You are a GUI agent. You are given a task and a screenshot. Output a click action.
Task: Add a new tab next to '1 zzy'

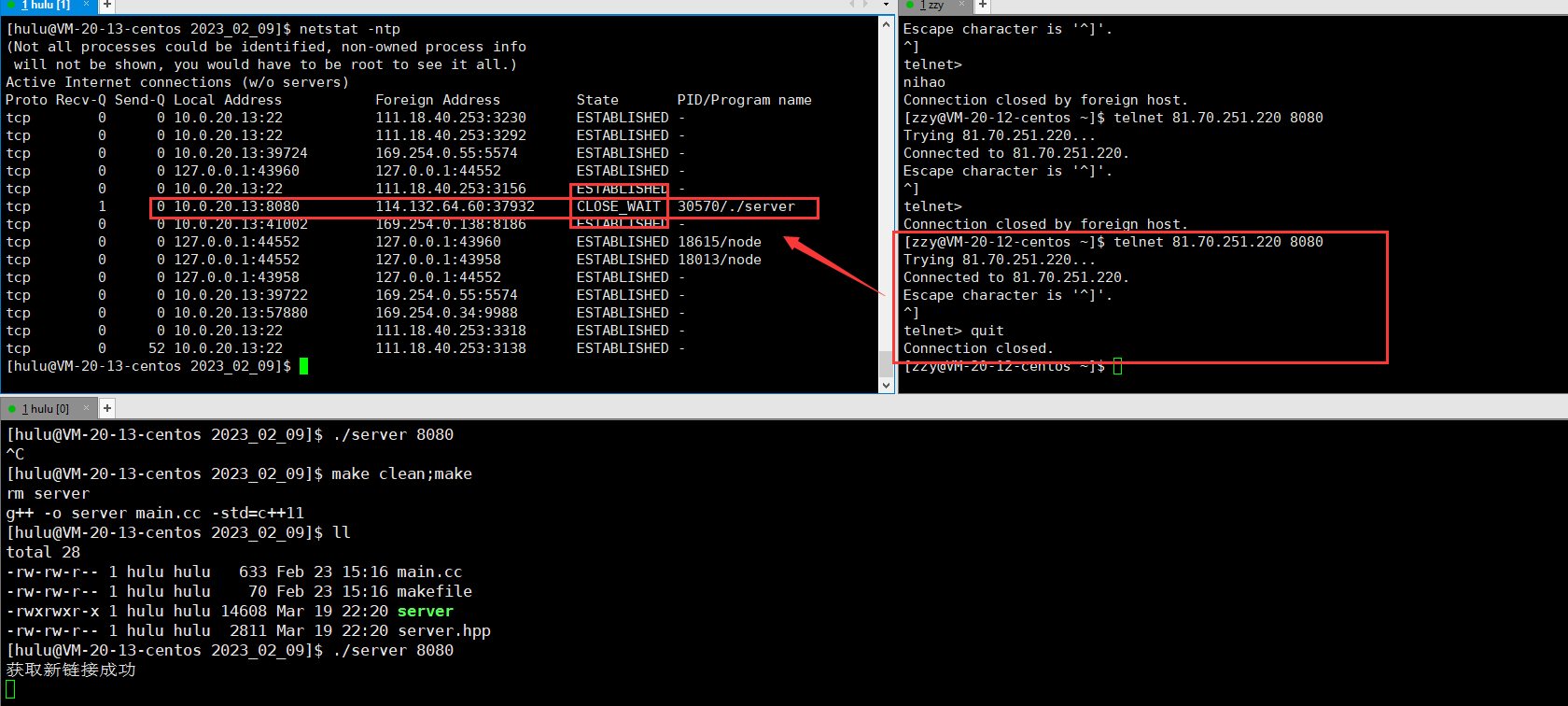[x=983, y=6]
